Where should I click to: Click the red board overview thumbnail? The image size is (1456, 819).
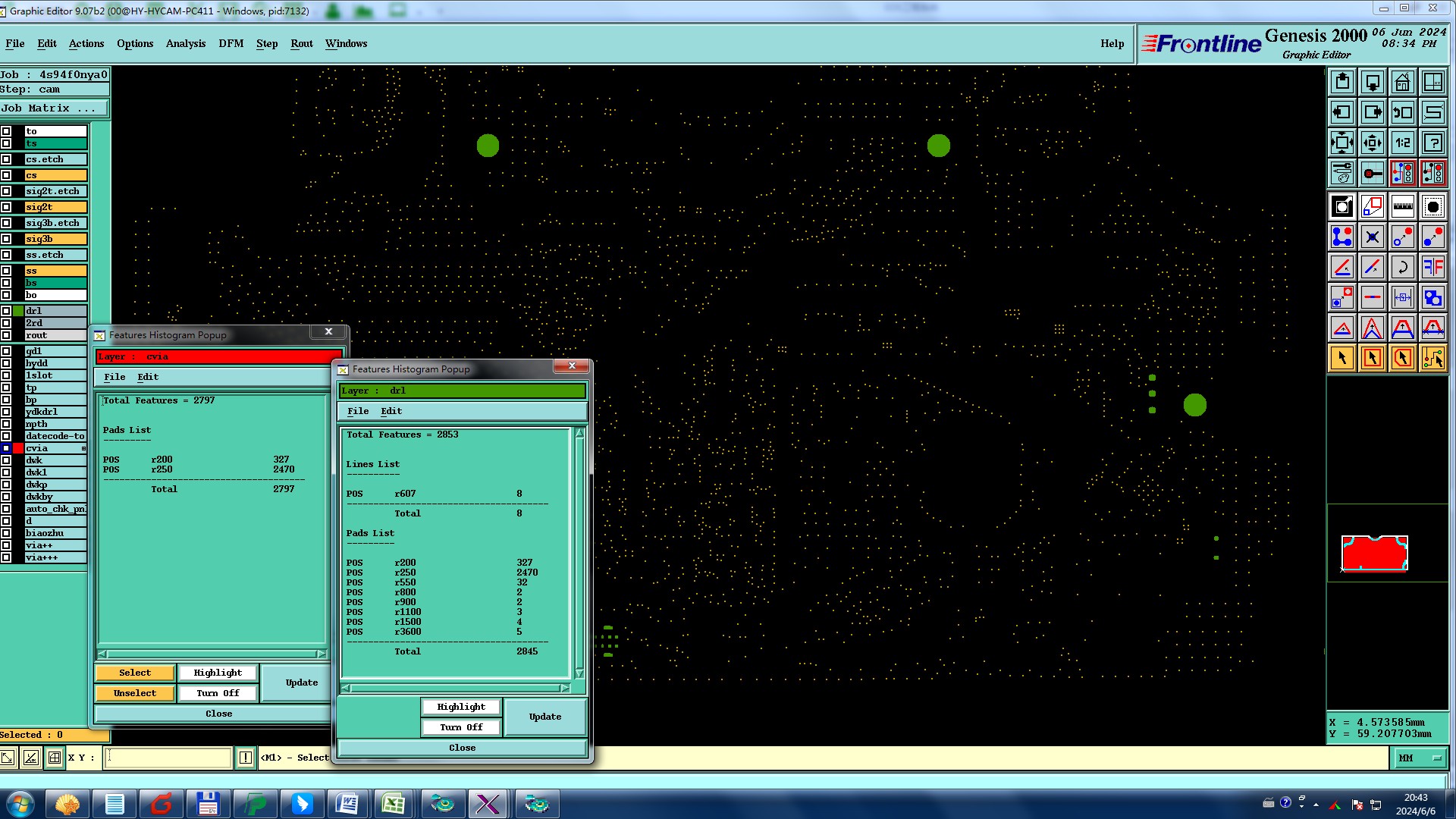[x=1374, y=553]
